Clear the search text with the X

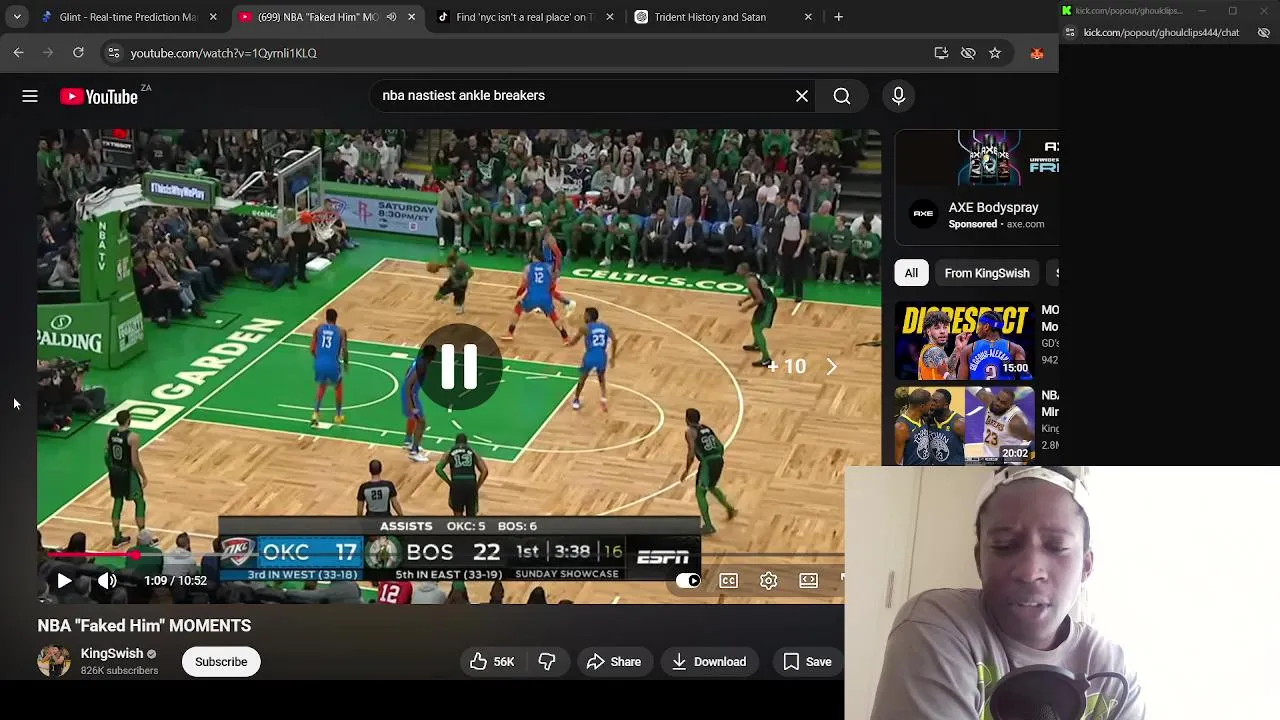[802, 96]
